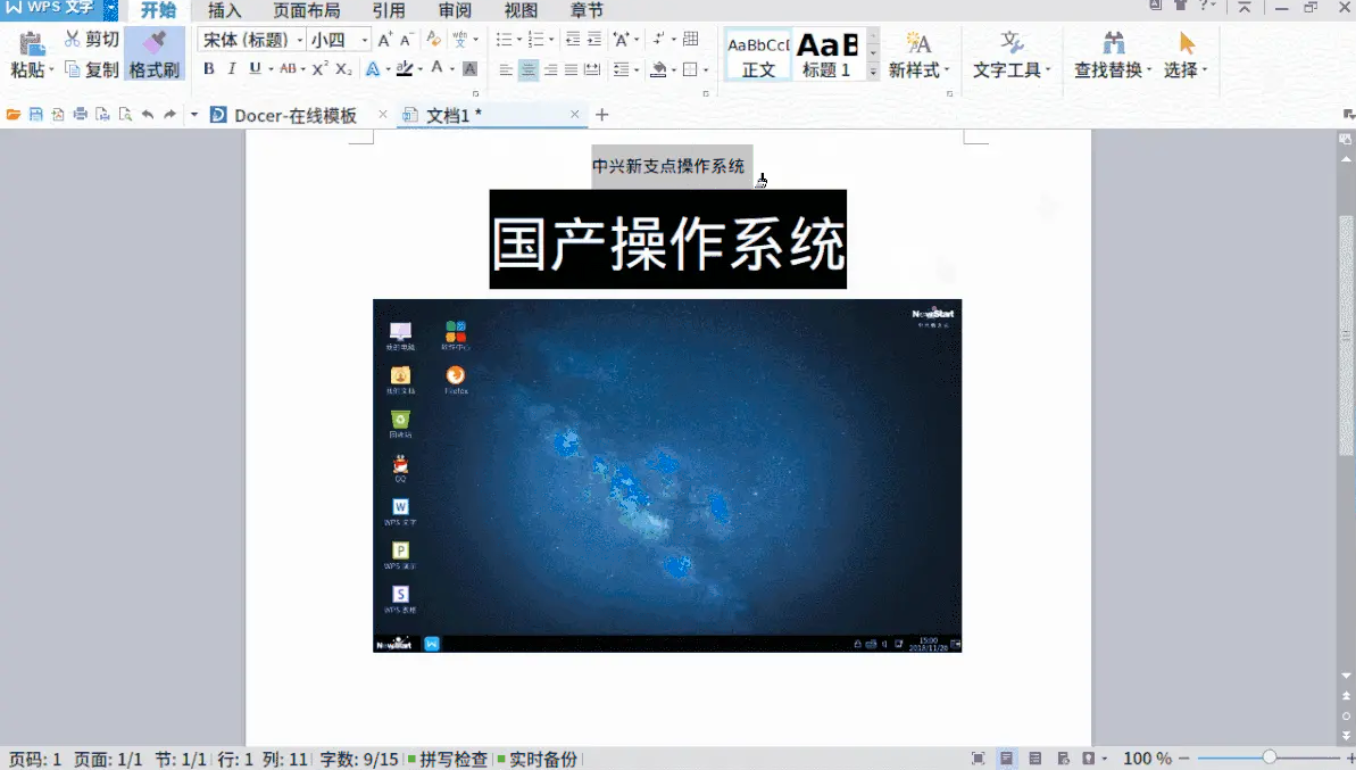The image size is (1356, 772).
Task: Switch to 视图 ribbon tab
Action: point(521,11)
